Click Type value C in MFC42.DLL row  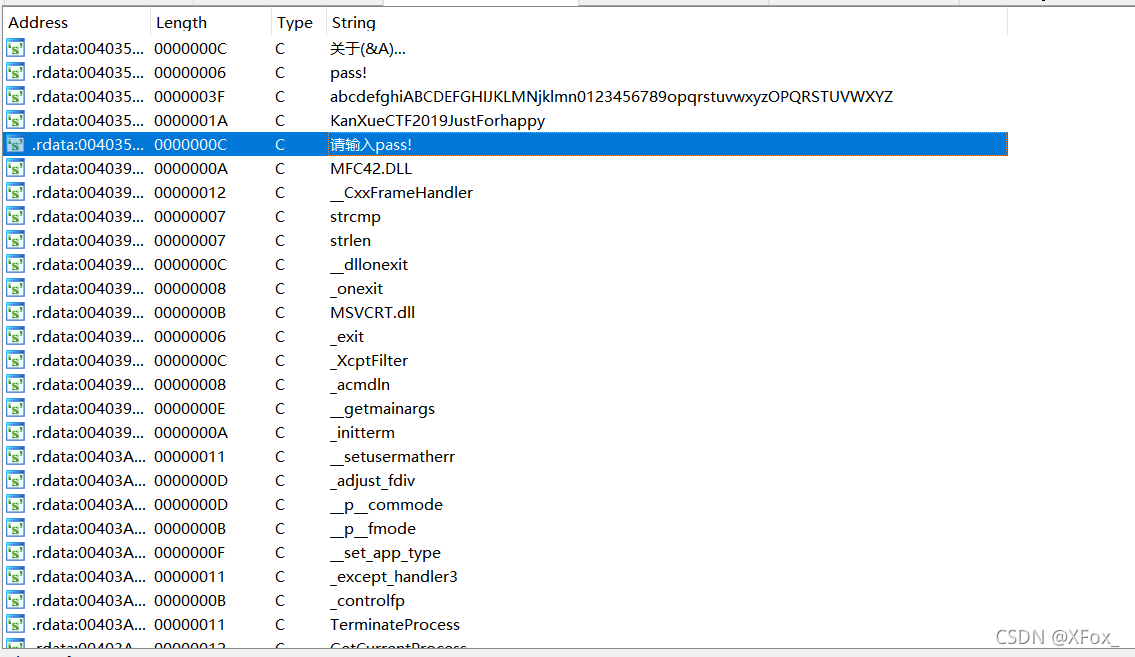(280, 169)
